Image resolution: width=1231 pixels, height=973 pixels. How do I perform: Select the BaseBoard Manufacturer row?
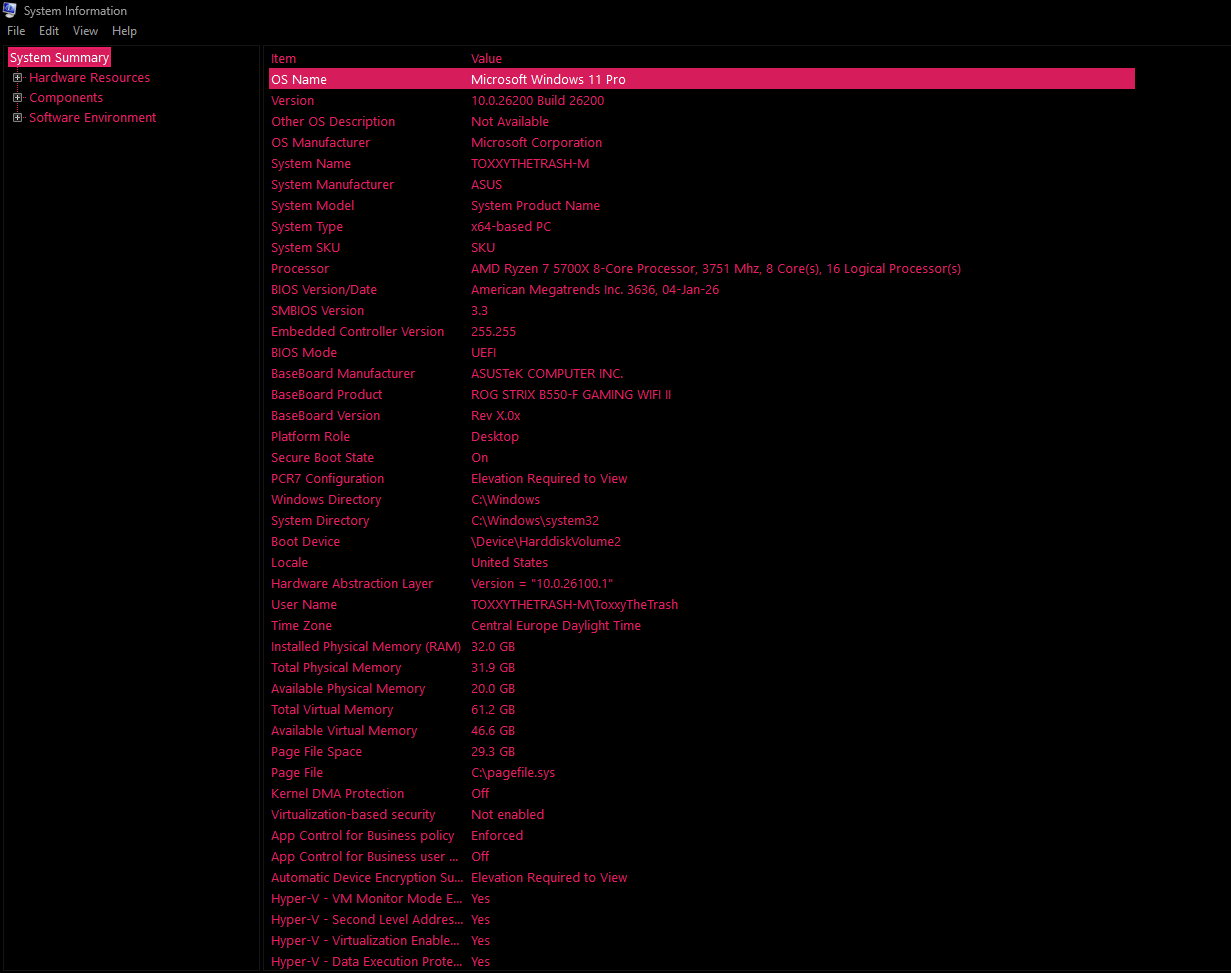pyautogui.click(x=702, y=374)
